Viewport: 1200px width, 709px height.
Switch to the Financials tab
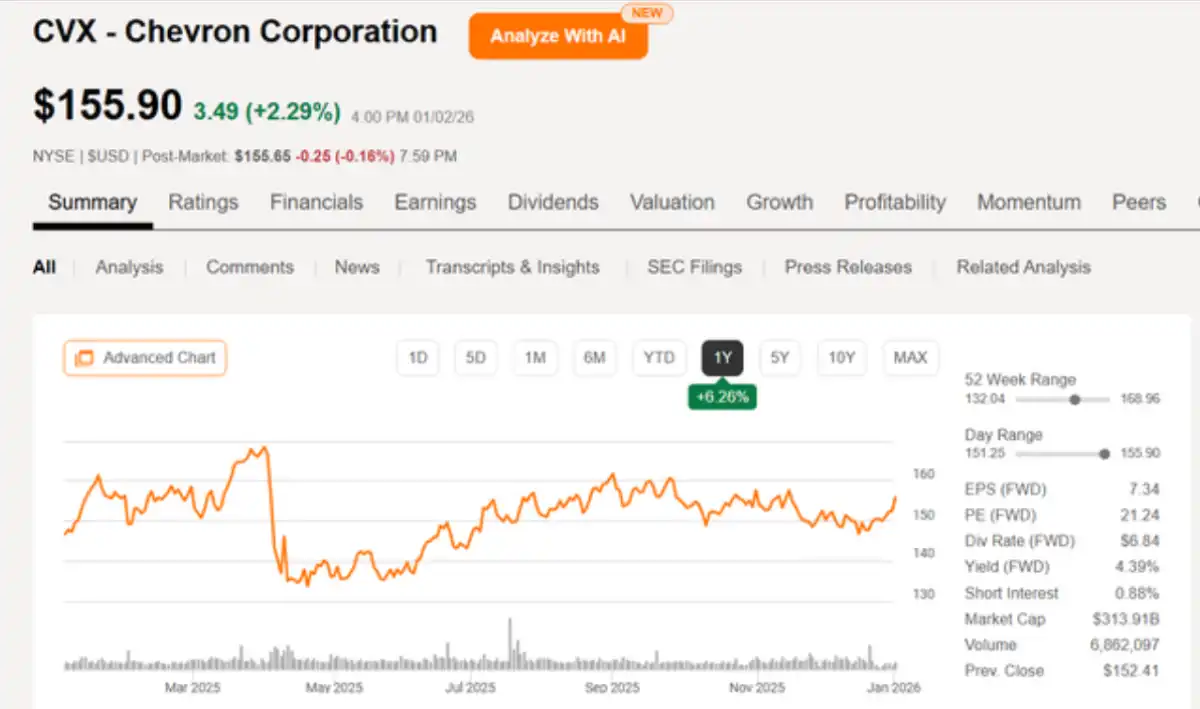[316, 202]
